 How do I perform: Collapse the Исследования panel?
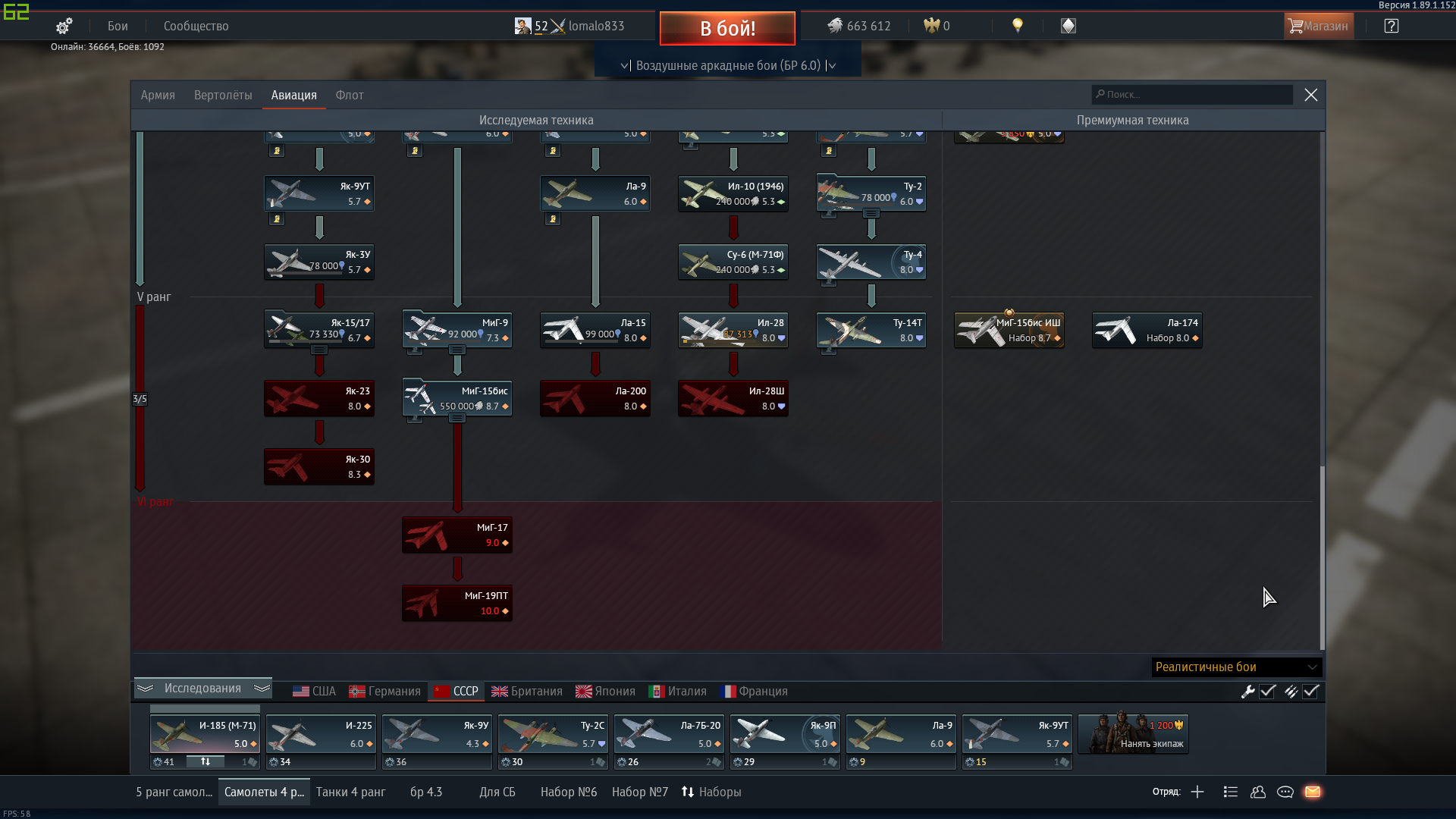(202, 688)
